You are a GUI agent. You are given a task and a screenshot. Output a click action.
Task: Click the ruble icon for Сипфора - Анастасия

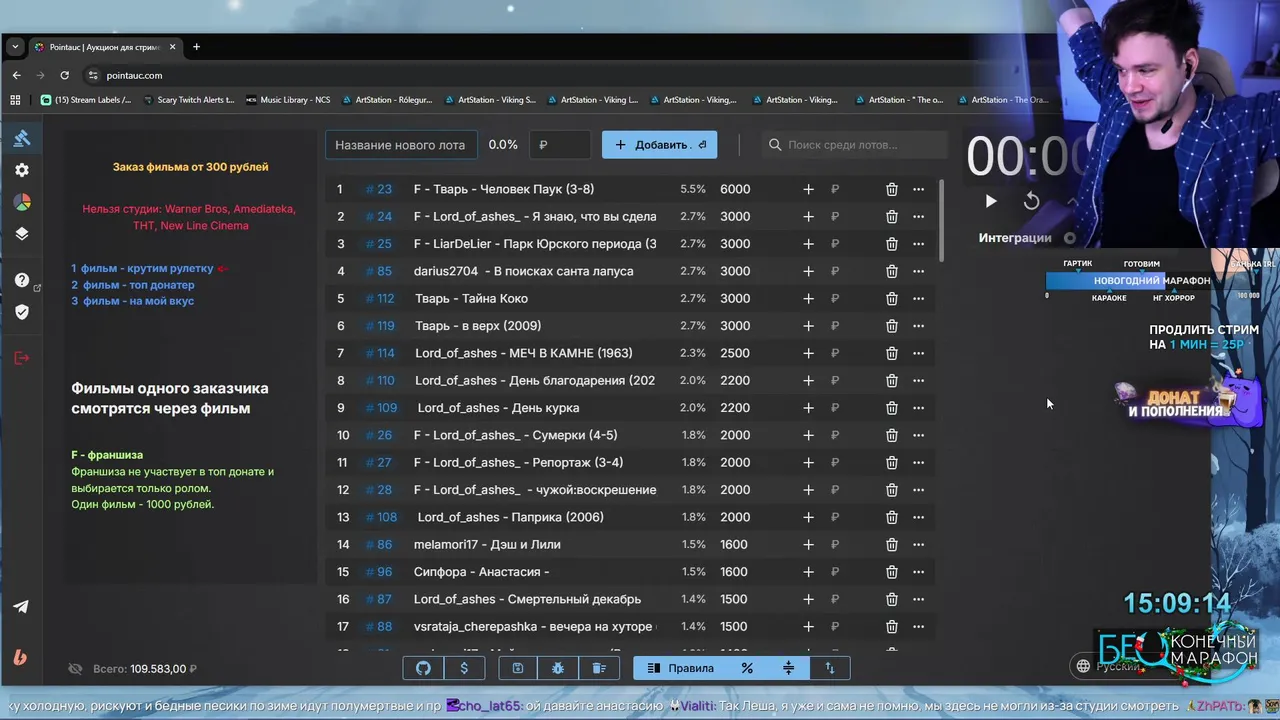(x=835, y=572)
